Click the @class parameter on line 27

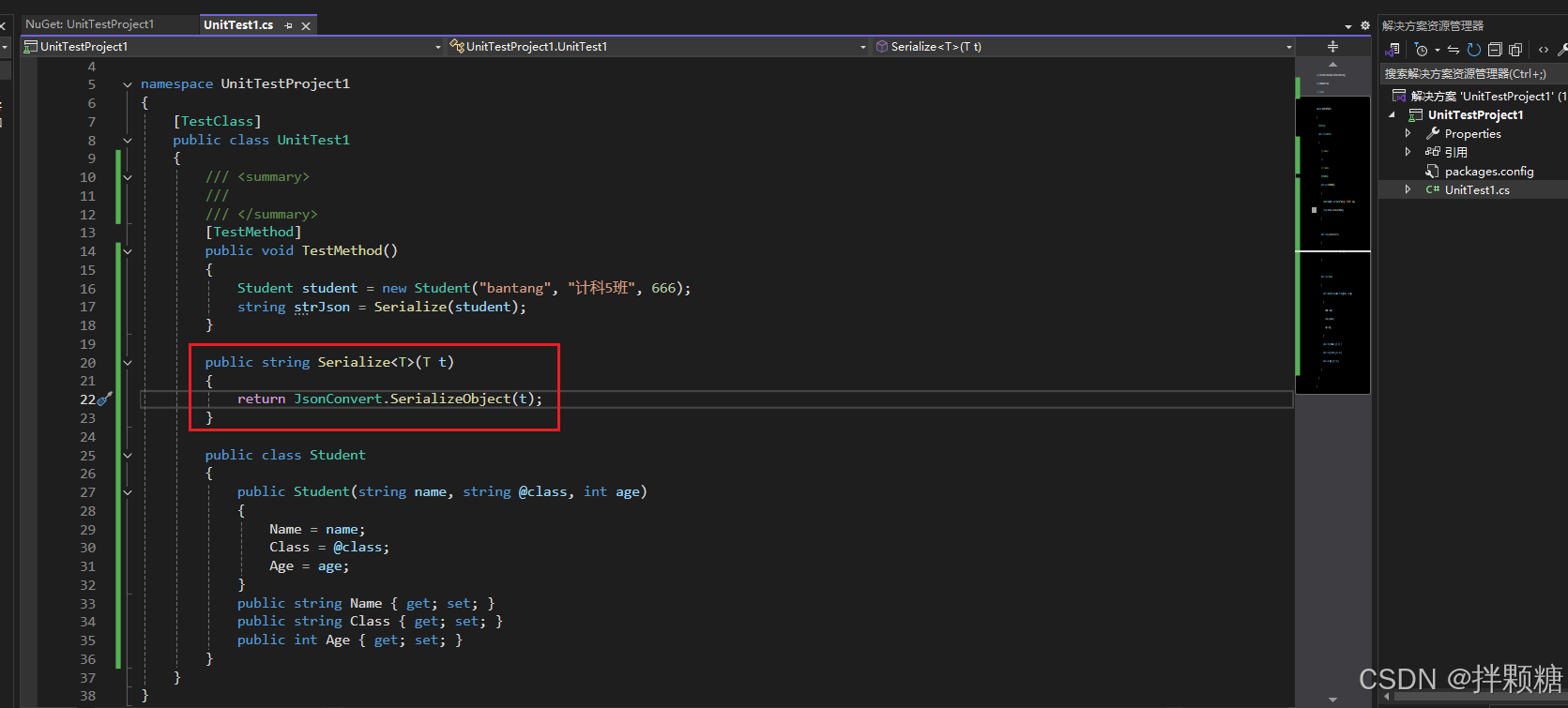[x=542, y=491]
